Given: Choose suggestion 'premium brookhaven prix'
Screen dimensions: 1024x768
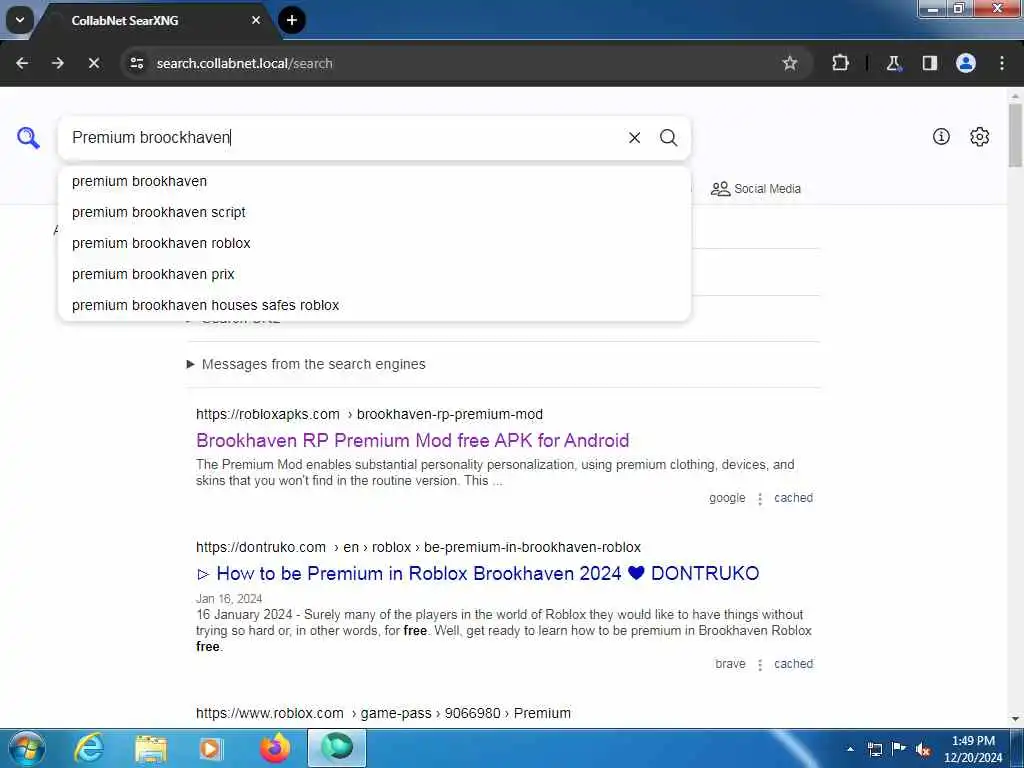Looking at the screenshot, I should [x=374, y=274].
